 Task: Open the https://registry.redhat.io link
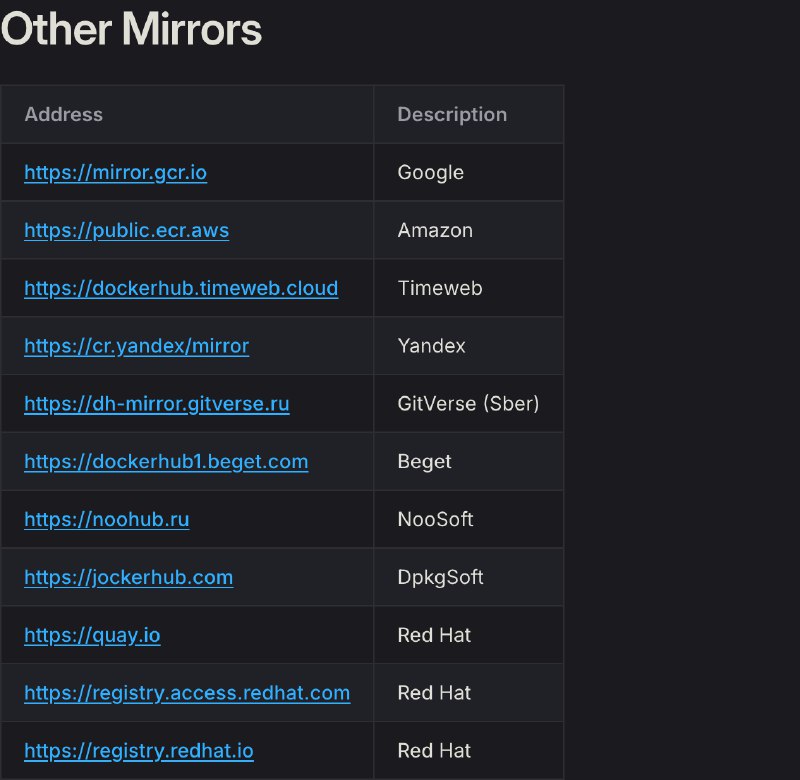pyautogui.click(x=138, y=751)
